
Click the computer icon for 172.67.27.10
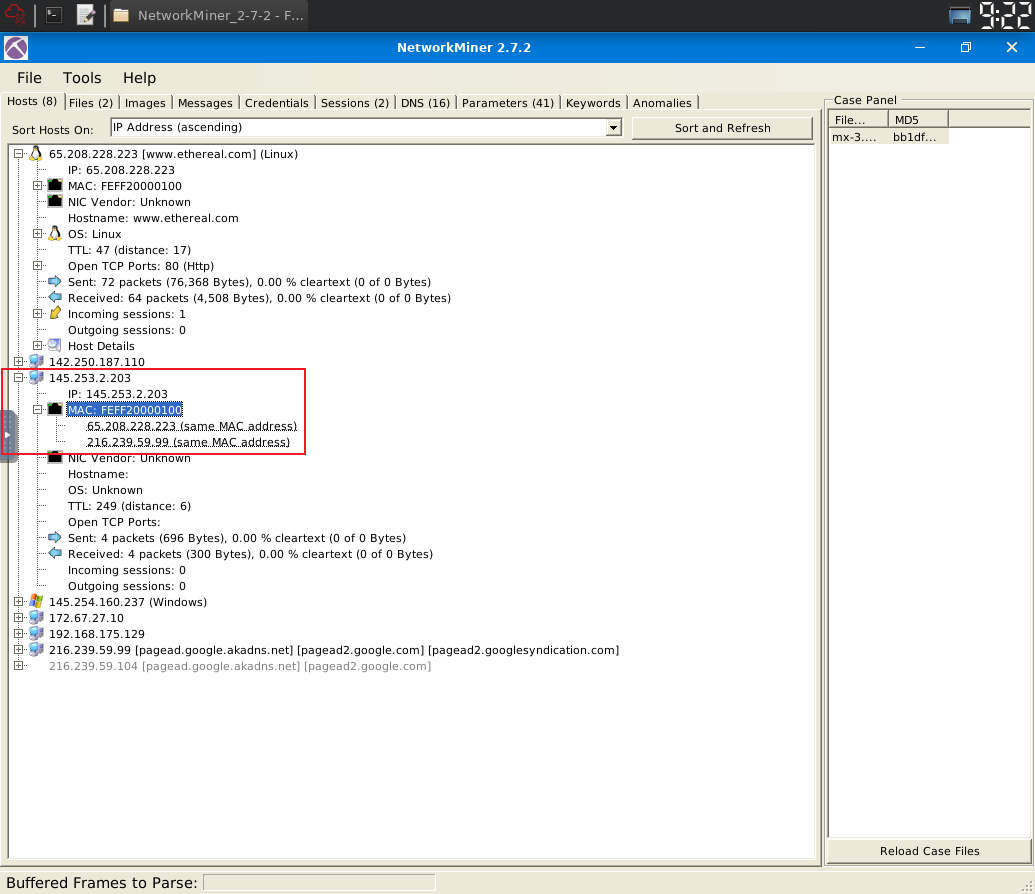[x=36, y=617]
